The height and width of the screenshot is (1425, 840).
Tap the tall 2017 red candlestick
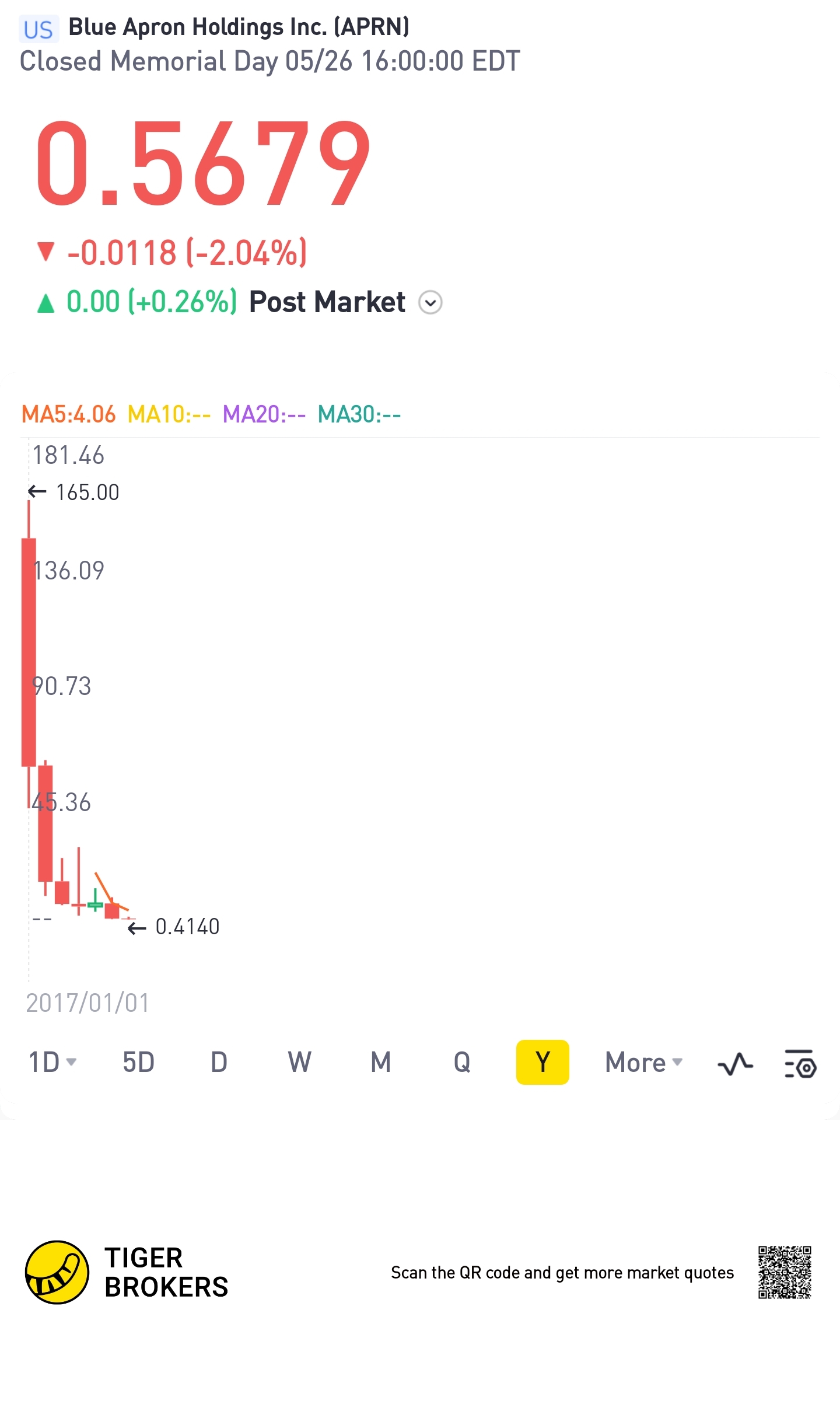click(29, 651)
